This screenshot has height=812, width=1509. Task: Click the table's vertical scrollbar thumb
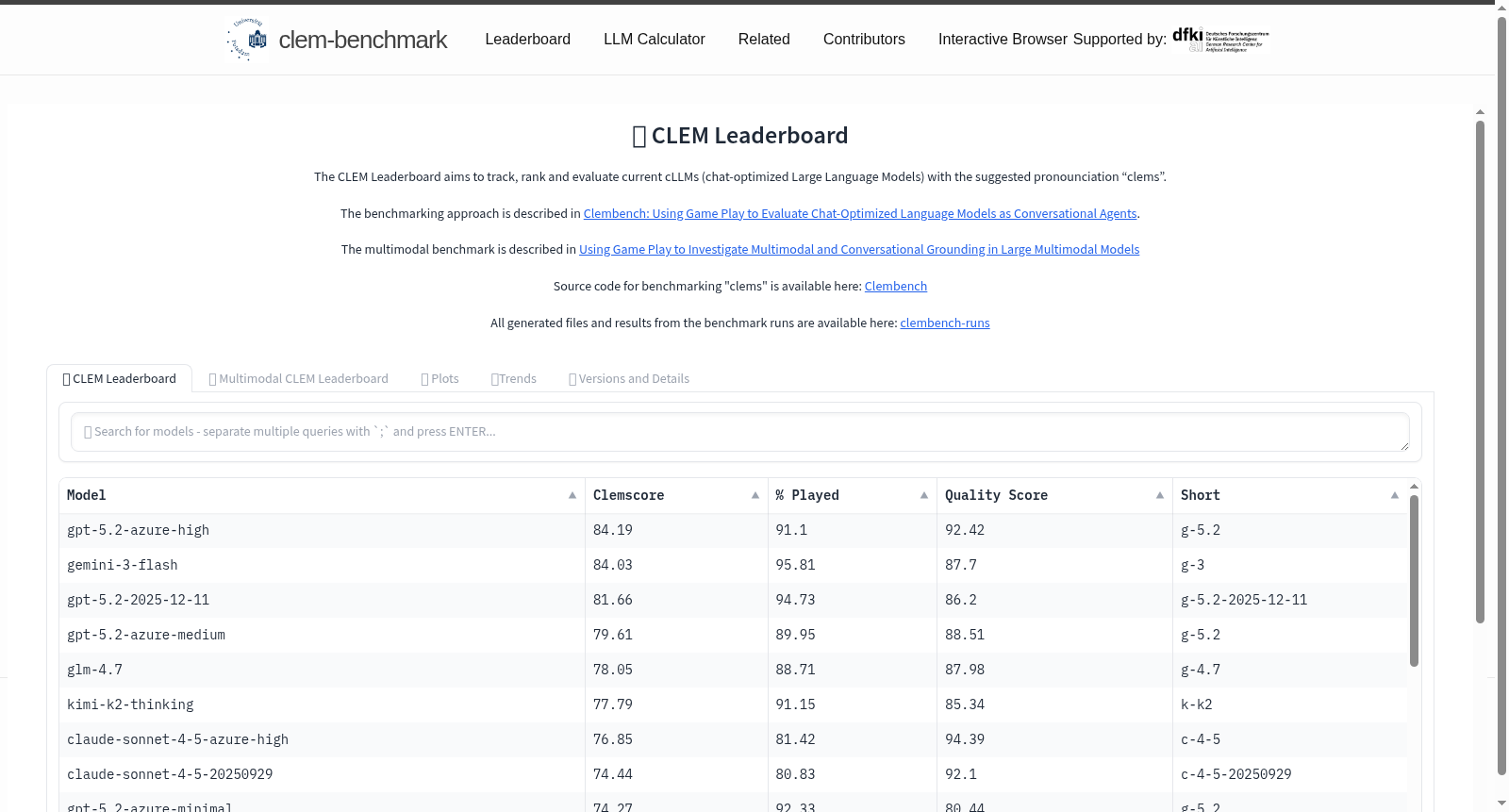pos(1414,580)
